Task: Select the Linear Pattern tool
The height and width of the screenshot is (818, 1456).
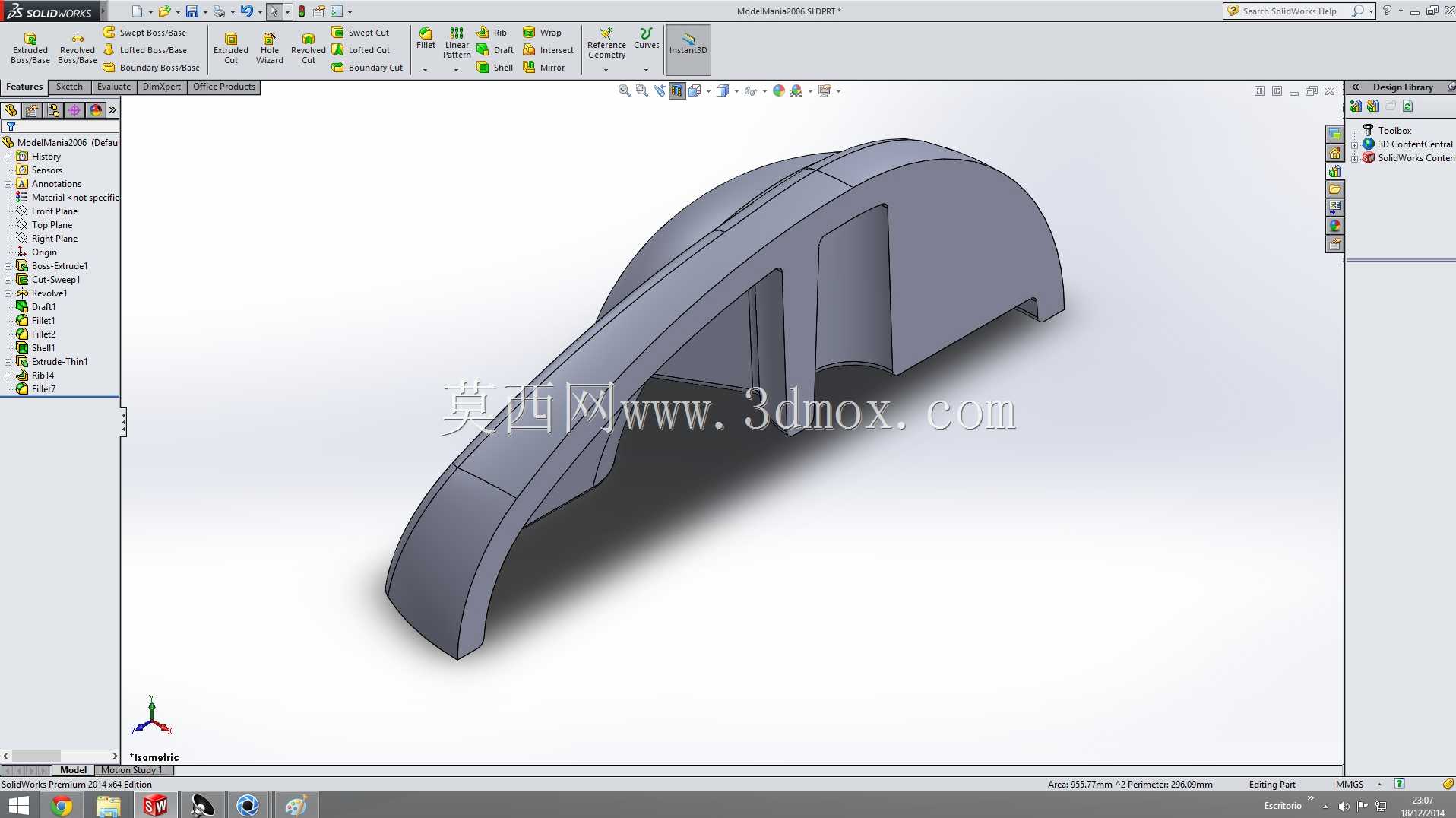Action: click(x=457, y=43)
